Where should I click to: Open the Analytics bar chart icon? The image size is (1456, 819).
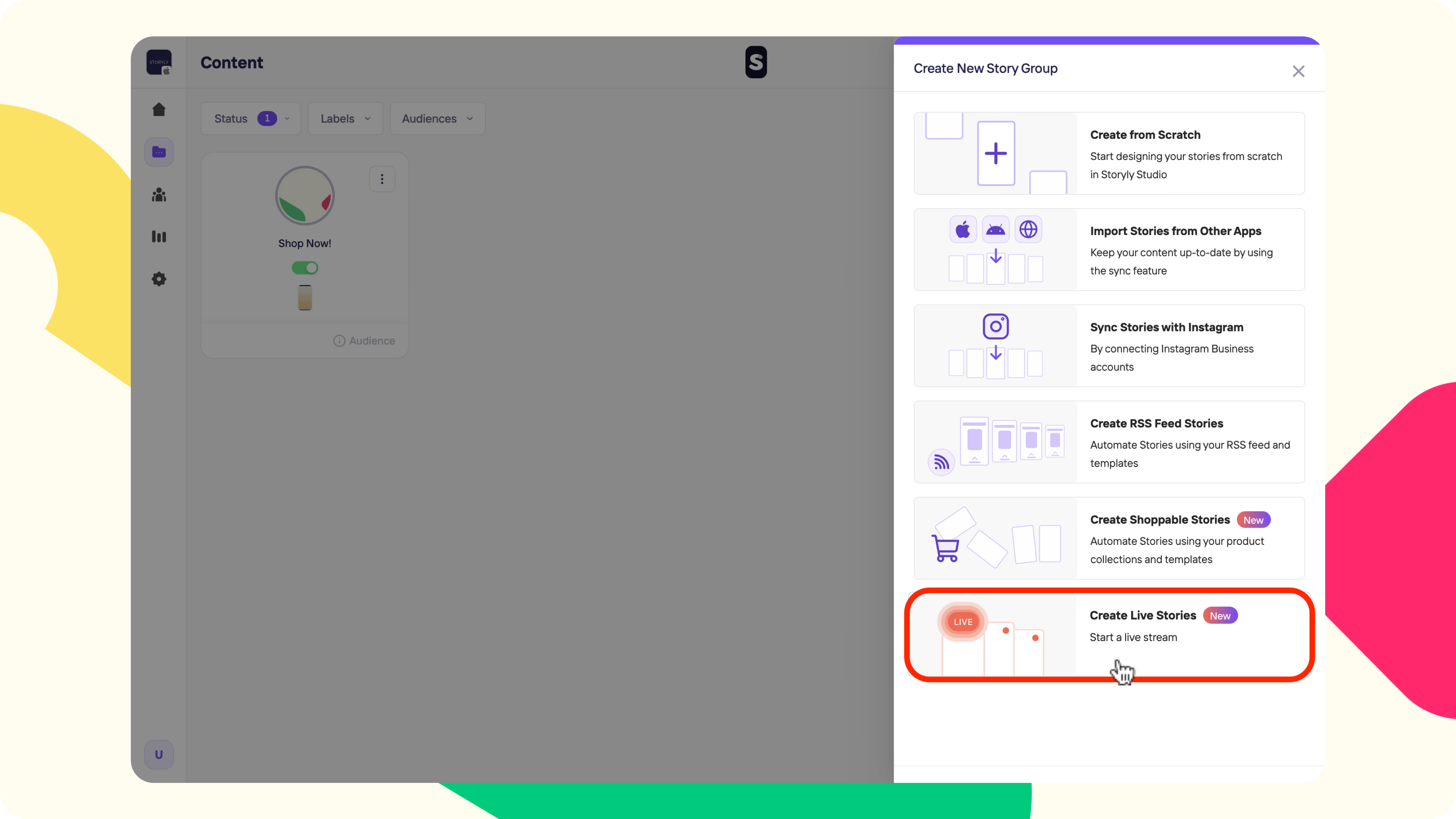pyautogui.click(x=159, y=236)
